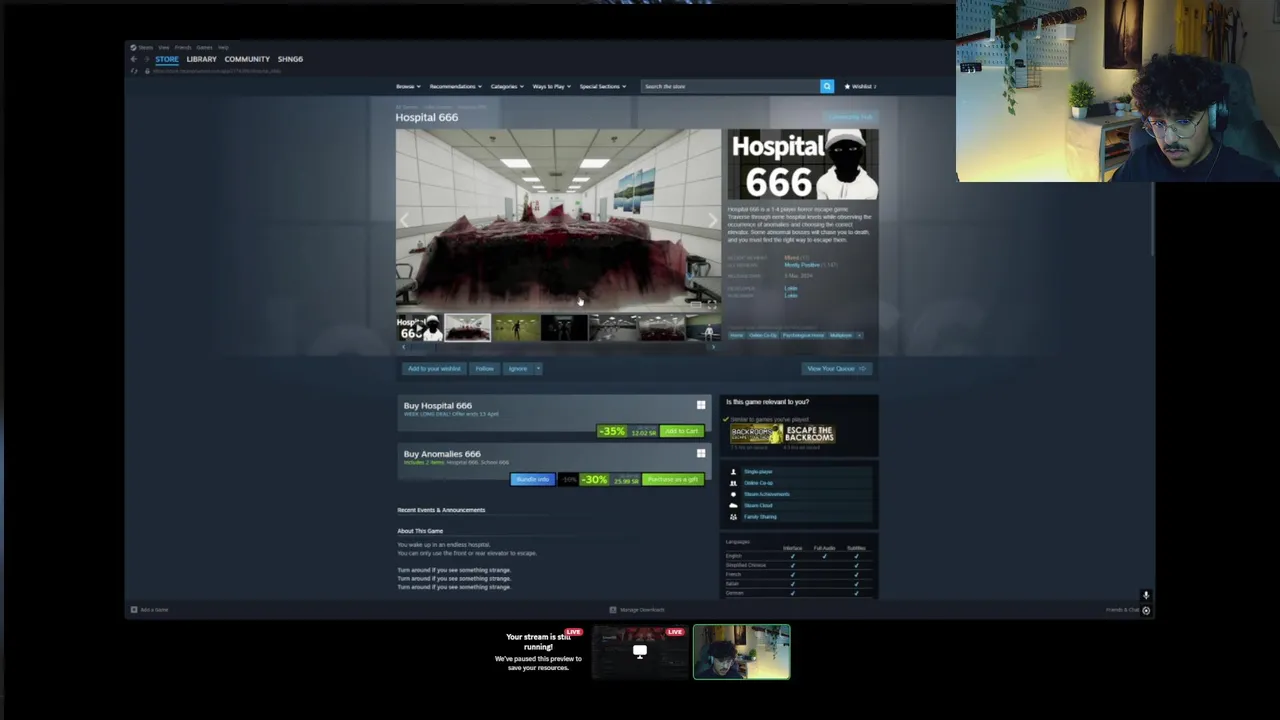This screenshot has height=720, width=1280.
Task: Click the monitor icon on paused stream preview
Action: [640, 651]
